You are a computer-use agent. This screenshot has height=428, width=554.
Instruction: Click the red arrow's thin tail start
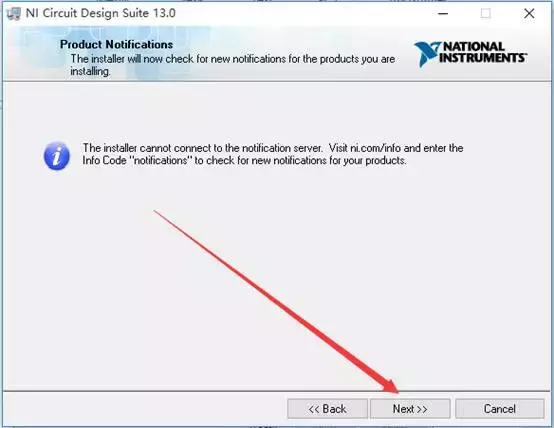click(x=154, y=211)
